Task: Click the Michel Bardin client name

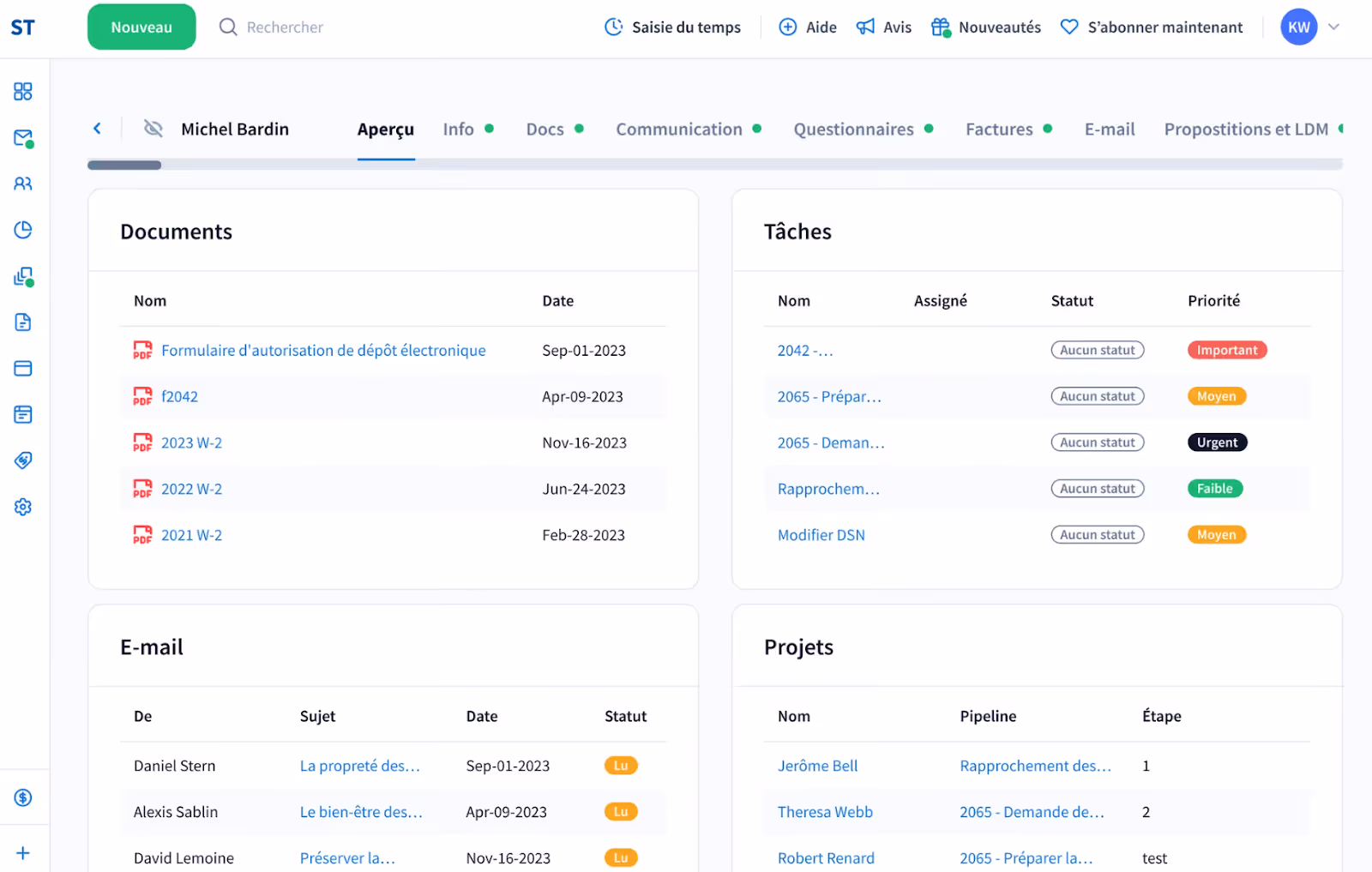Action: pos(235,129)
